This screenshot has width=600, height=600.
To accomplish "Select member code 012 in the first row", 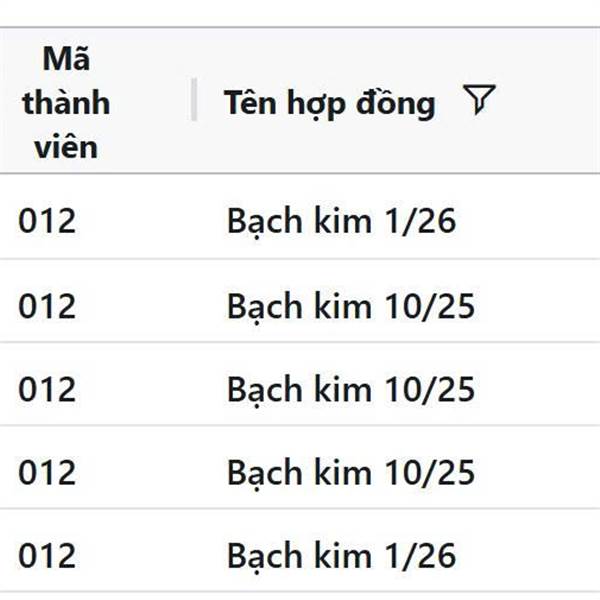I will tap(47, 221).
